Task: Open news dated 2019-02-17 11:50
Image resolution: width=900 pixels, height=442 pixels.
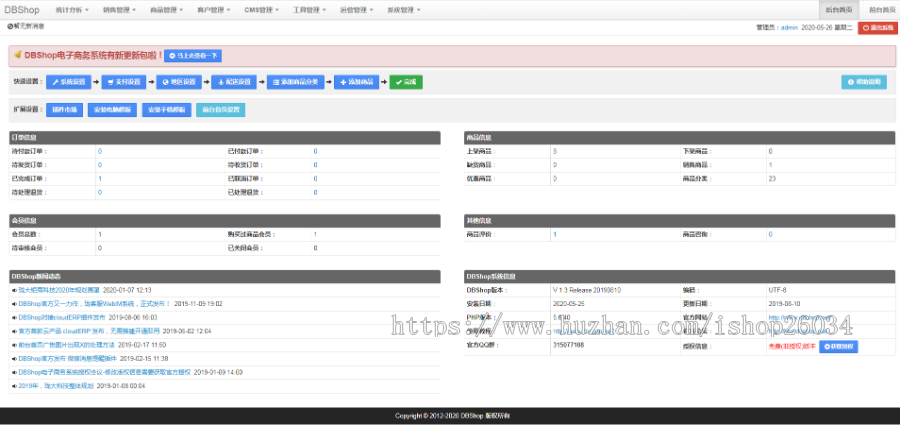Action: pos(67,345)
